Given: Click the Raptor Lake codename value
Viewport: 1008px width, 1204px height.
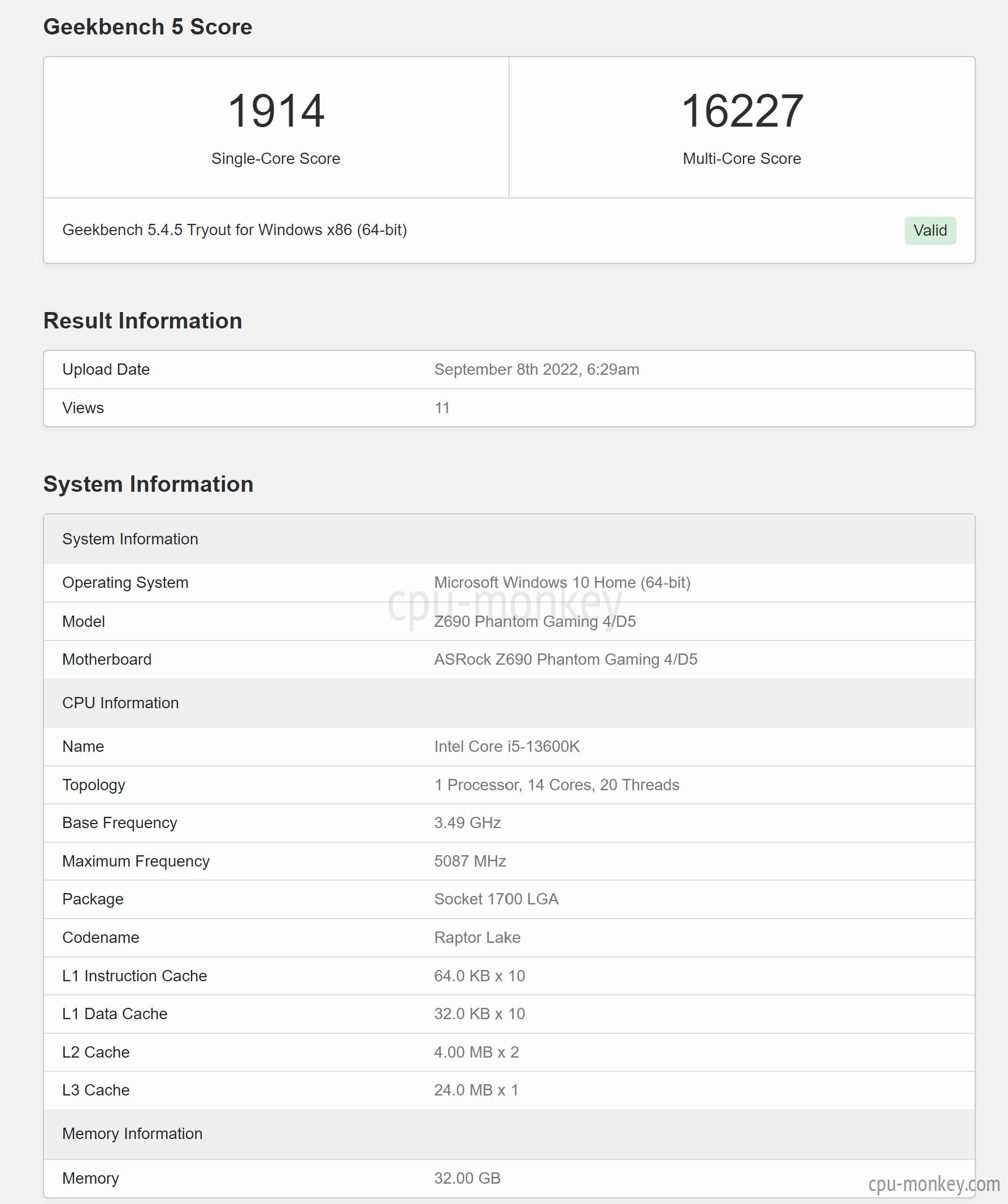Looking at the screenshot, I should [477, 937].
